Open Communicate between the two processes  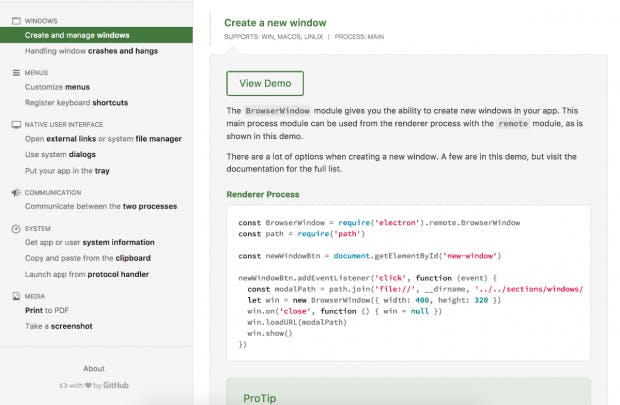(101, 206)
